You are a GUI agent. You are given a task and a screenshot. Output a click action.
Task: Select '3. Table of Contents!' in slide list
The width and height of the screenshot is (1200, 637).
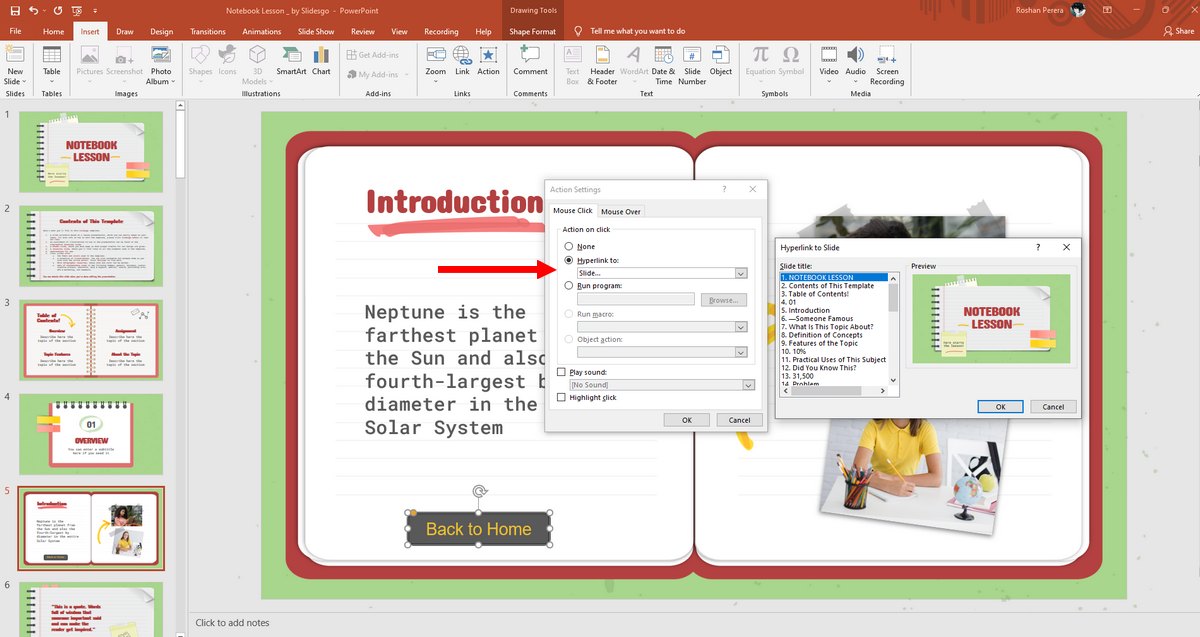(x=833, y=294)
